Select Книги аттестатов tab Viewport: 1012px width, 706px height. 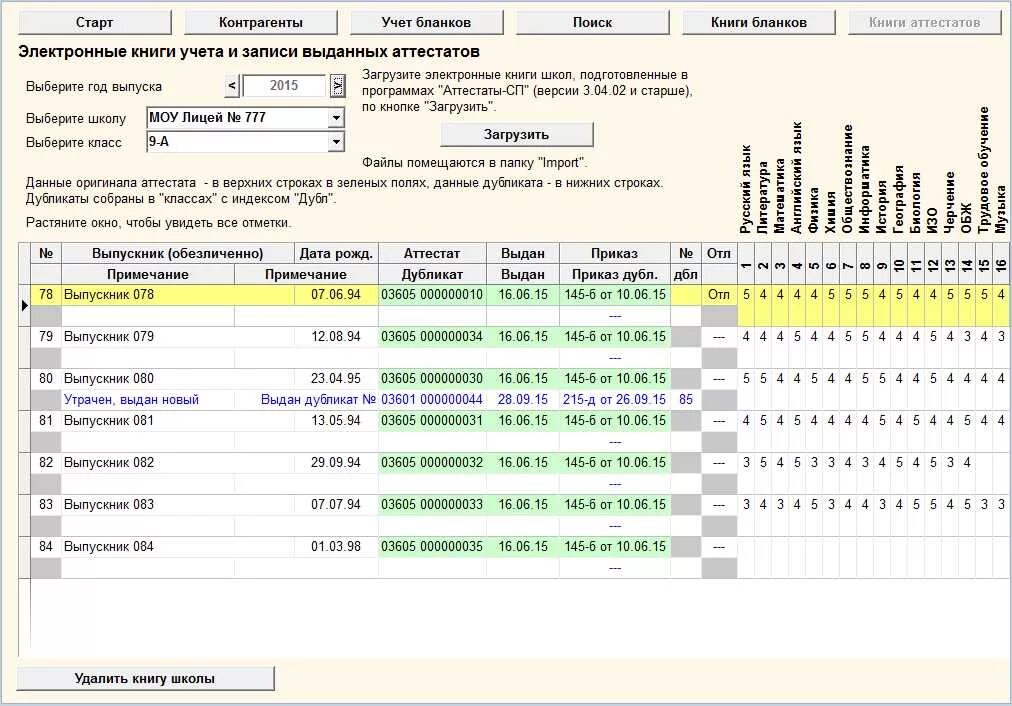tap(924, 23)
